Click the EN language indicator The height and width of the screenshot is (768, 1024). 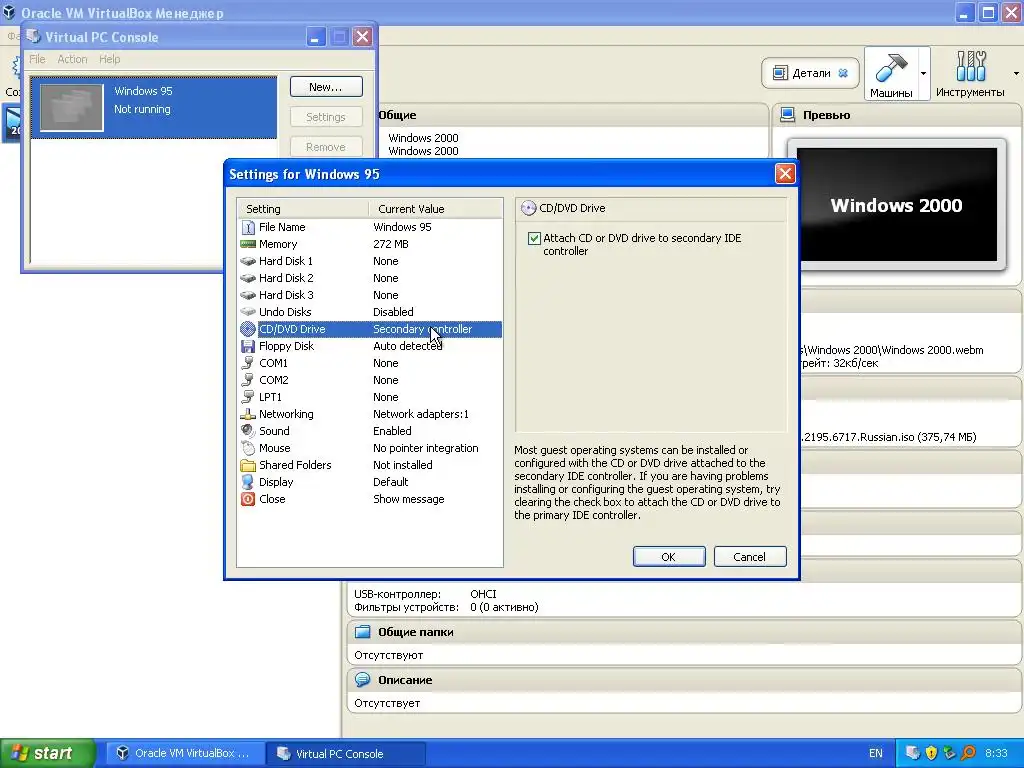pyautogui.click(x=876, y=753)
